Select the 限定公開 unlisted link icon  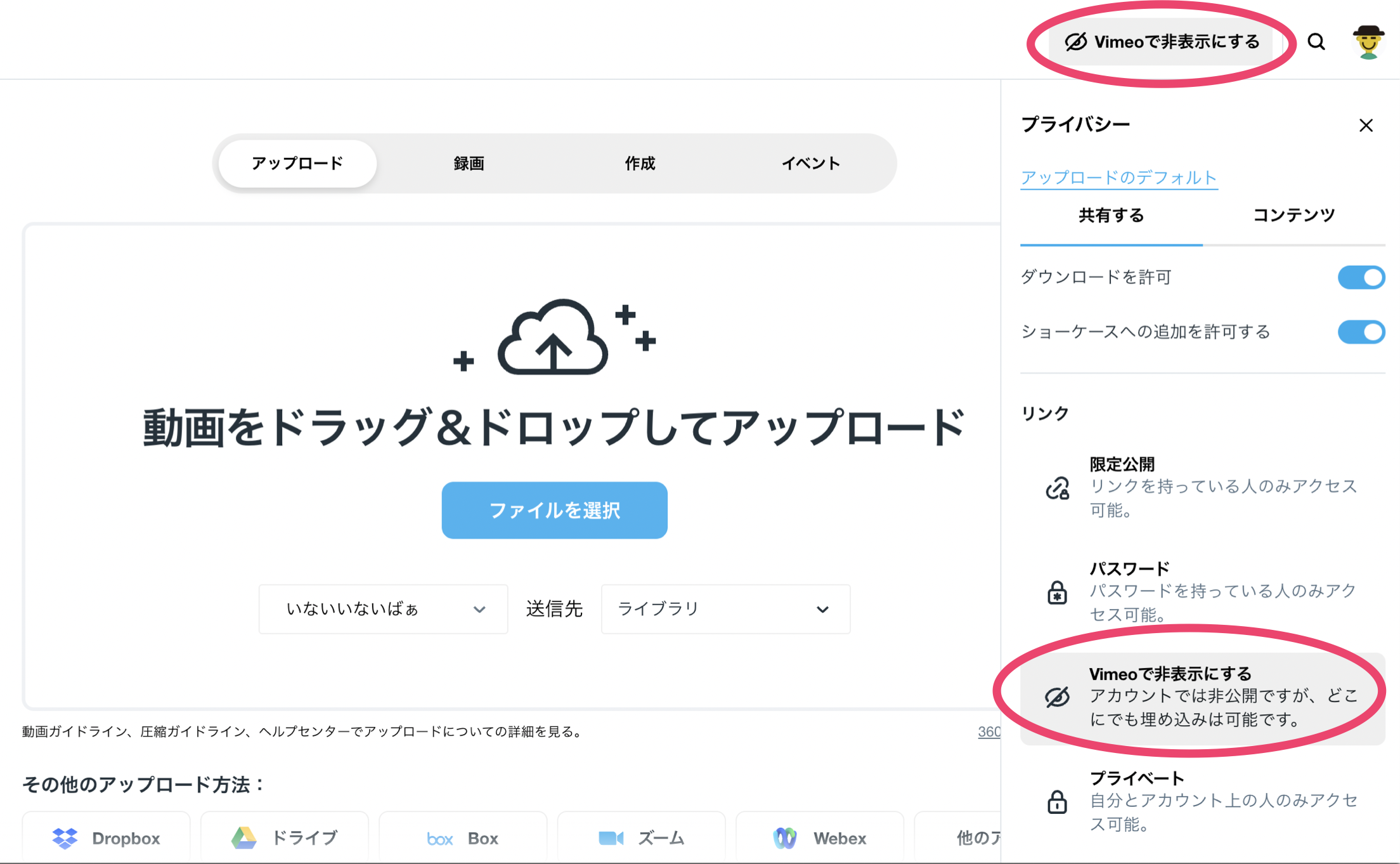tap(1057, 488)
